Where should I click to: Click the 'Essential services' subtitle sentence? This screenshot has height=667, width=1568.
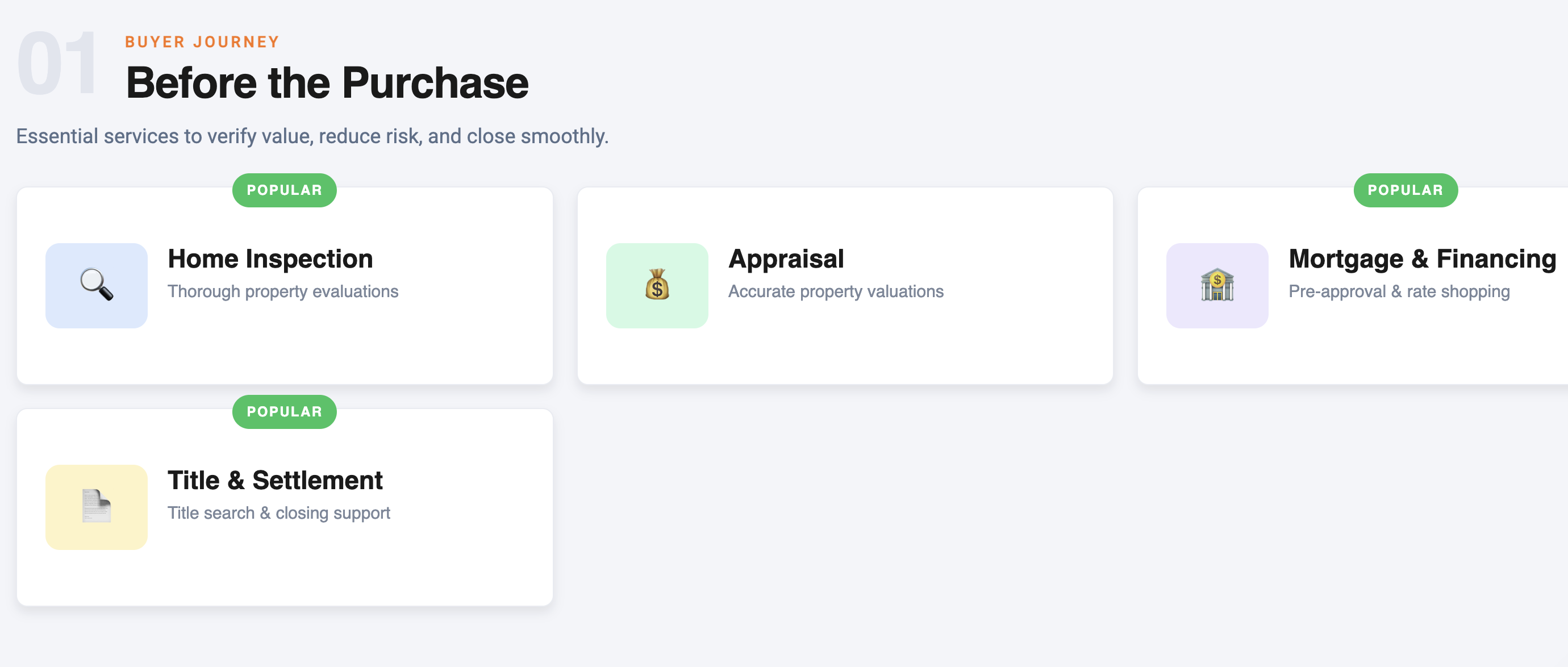(312, 136)
